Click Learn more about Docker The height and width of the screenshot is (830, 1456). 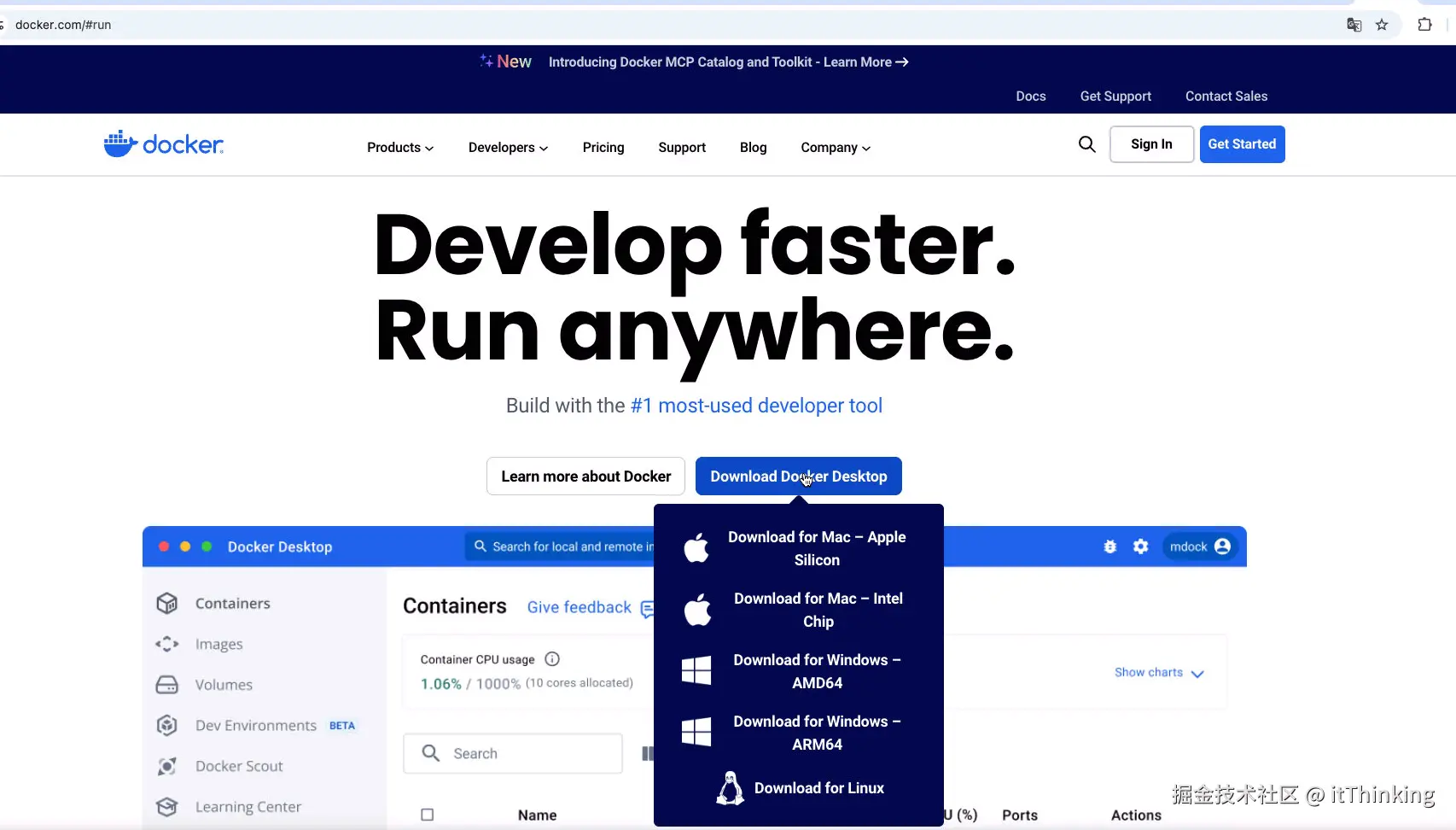pyautogui.click(x=585, y=476)
